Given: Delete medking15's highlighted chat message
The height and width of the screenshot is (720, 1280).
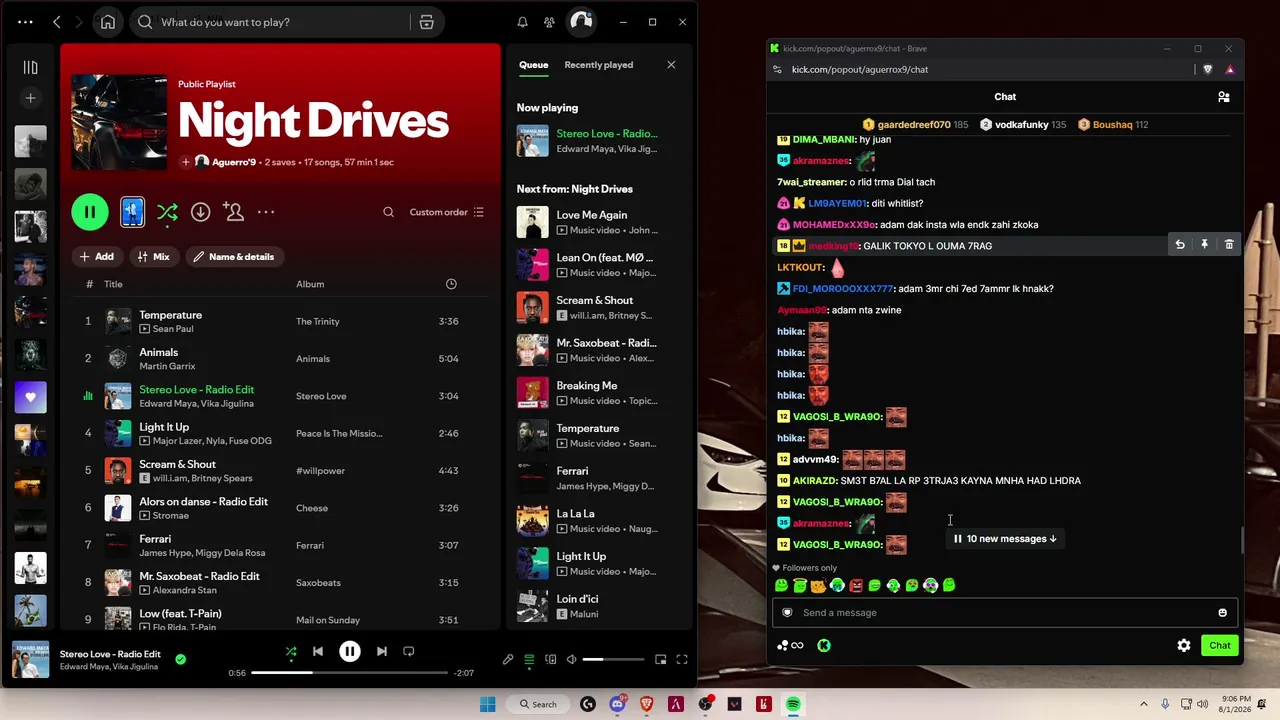Looking at the screenshot, I should [x=1229, y=245].
